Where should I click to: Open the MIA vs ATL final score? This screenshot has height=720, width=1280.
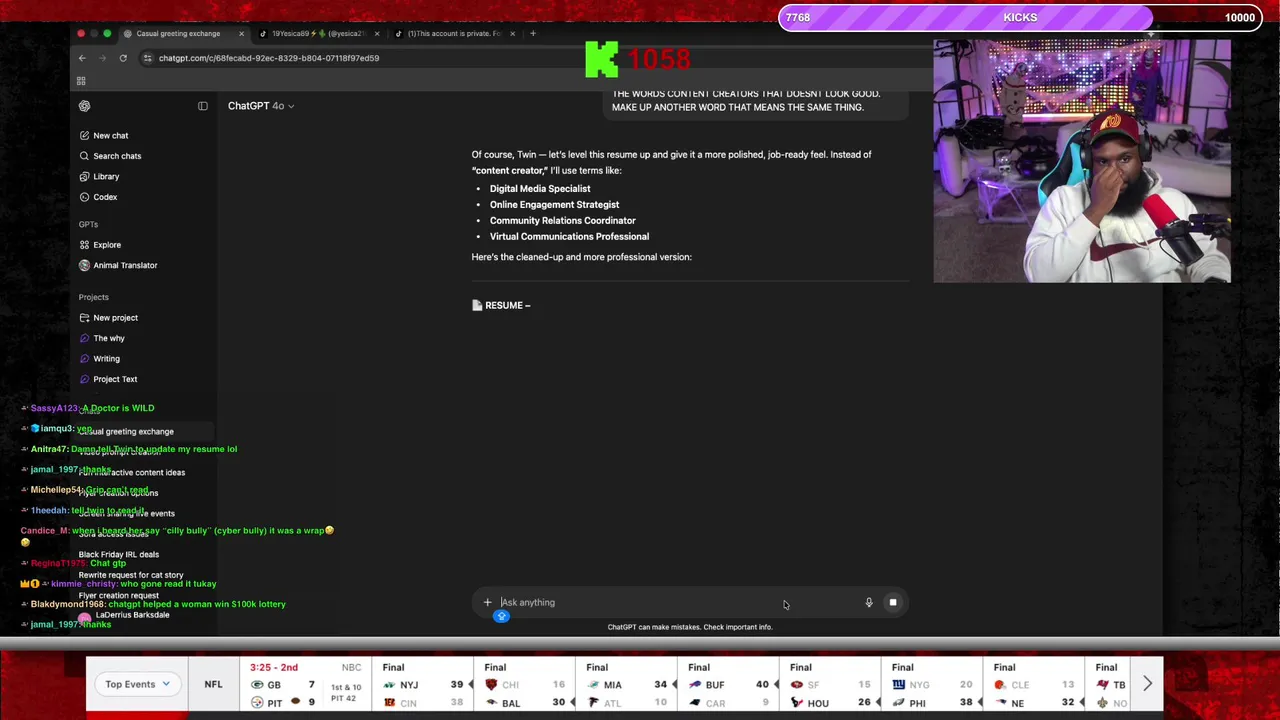pyautogui.click(x=627, y=685)
